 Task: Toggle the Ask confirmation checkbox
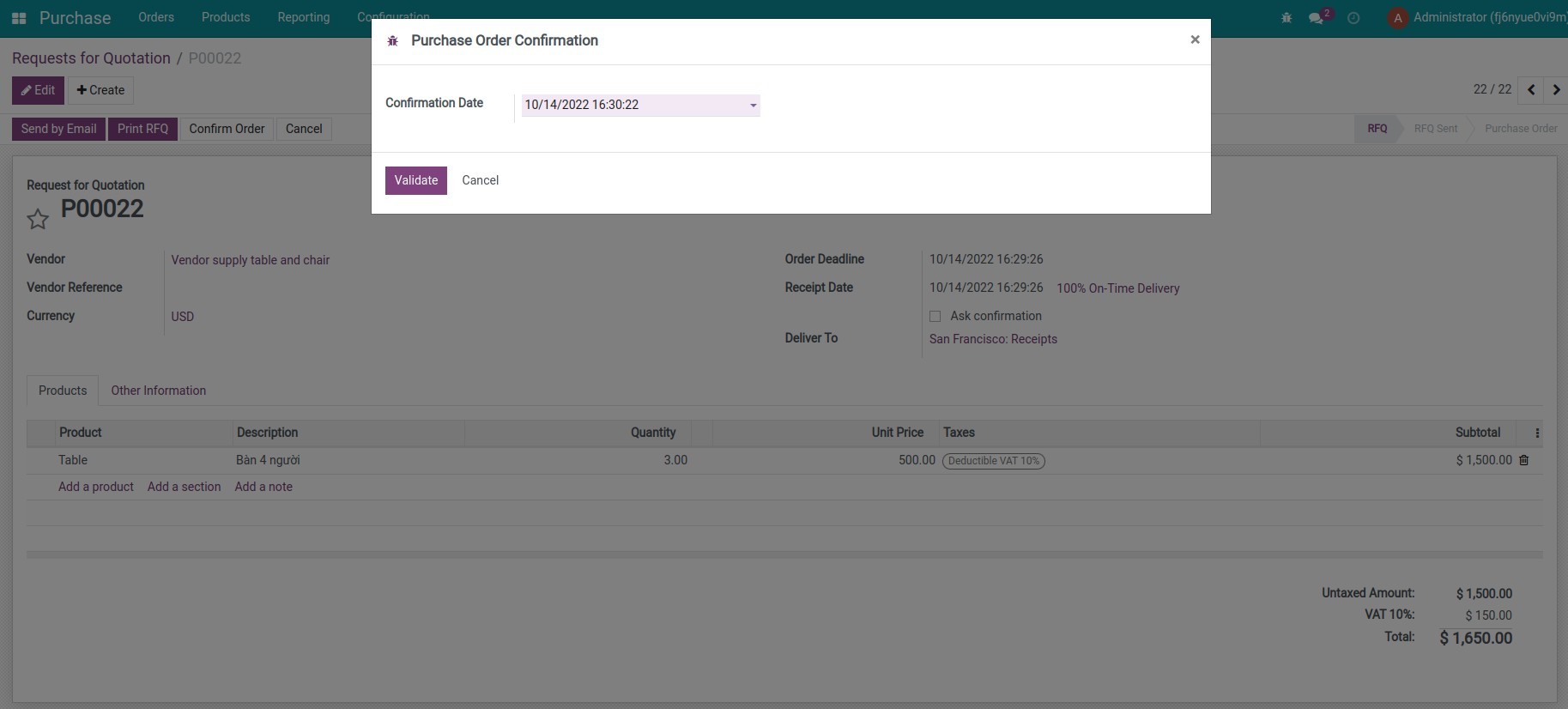(935, 317)
